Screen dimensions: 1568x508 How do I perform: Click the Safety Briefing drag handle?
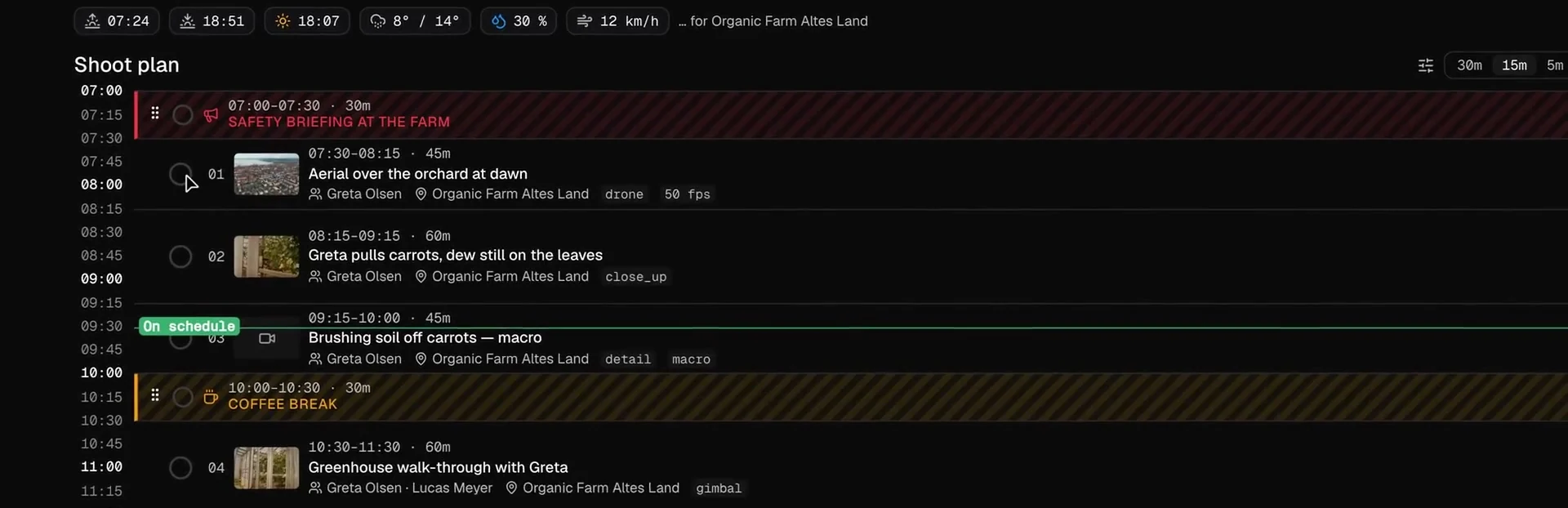(x=155, y=114)
